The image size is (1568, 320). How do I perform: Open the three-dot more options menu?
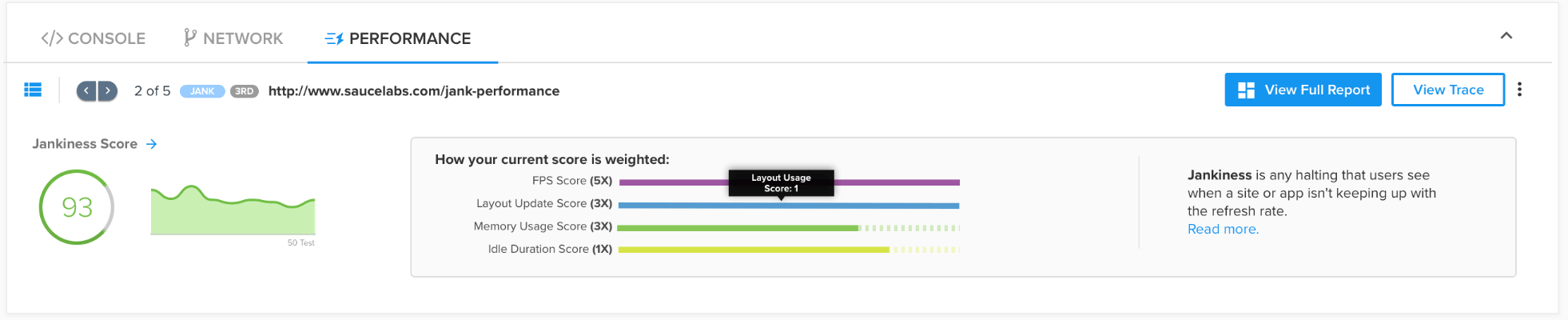coord(1519,90)
